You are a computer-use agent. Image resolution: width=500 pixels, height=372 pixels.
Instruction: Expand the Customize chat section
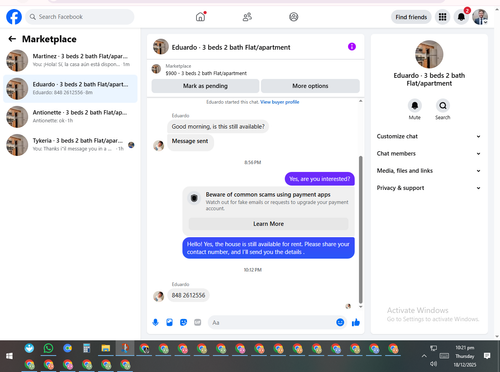pos(429,136)
